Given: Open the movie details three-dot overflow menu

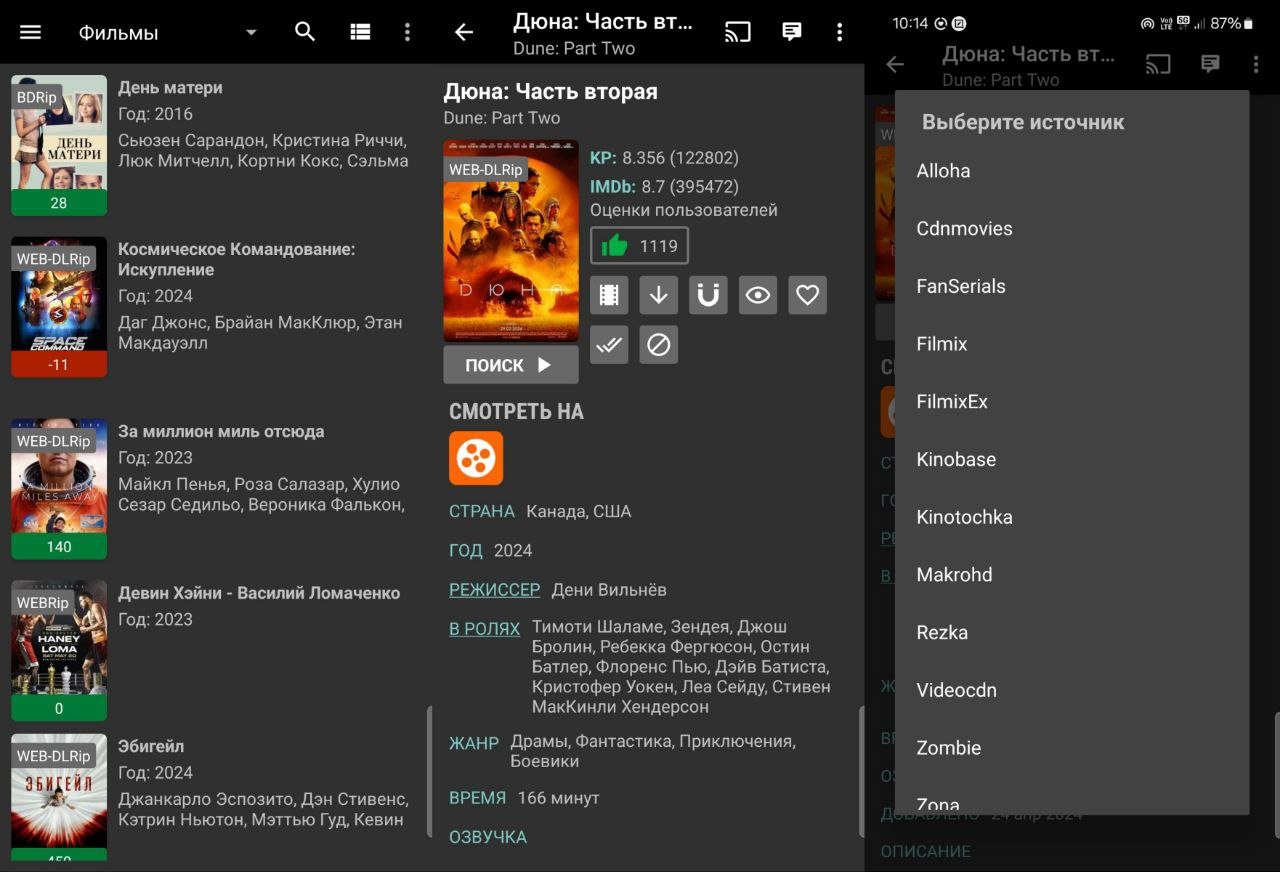Looking at the screenshot, I should (x=839, y=32).
